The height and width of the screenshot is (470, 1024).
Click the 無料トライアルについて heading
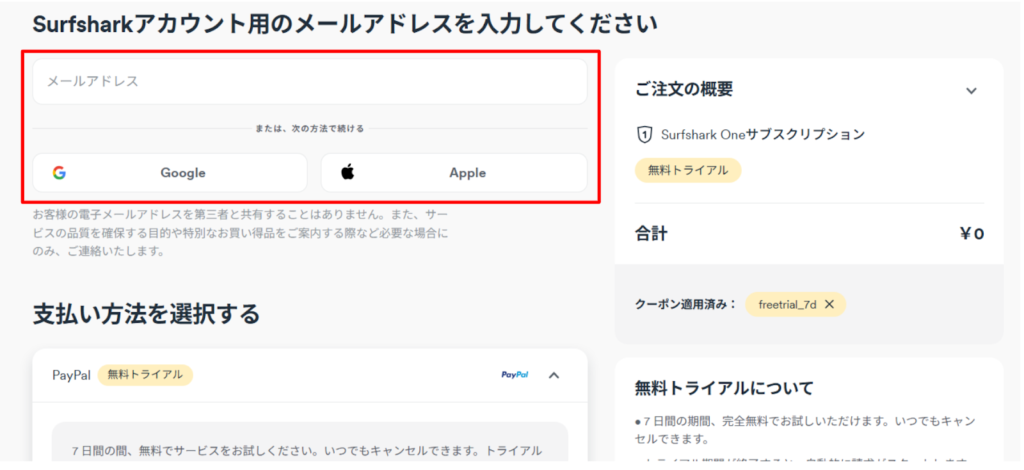[x=724, y=388]
